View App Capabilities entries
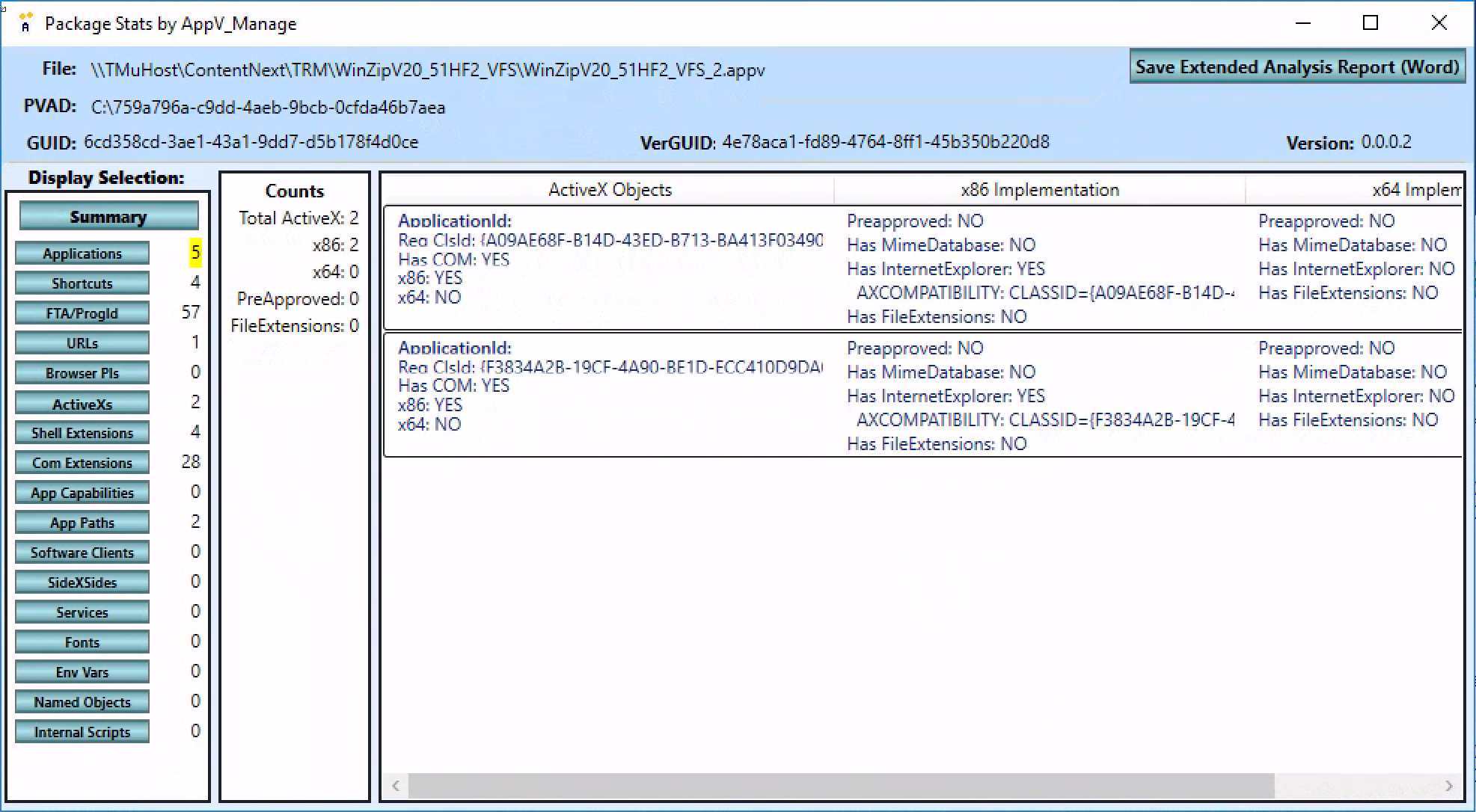This screenshot has height=812, width=1476. pos(82,493)
